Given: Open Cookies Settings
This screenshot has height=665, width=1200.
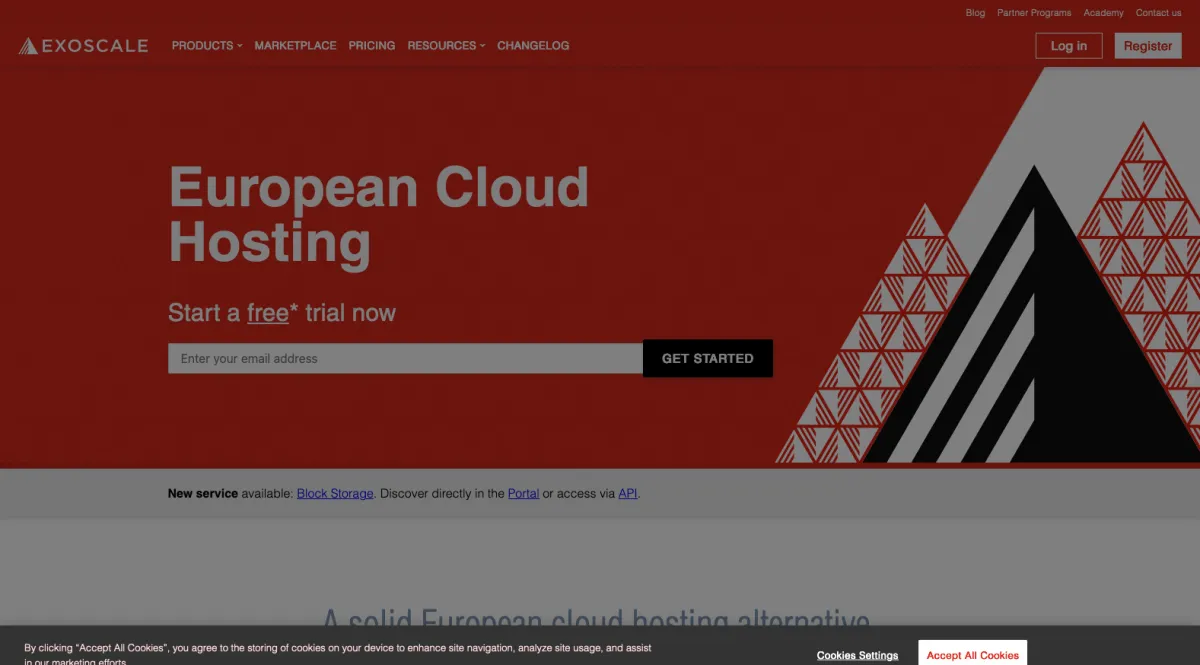Looking at the screenshot, I should coord(857,656).
